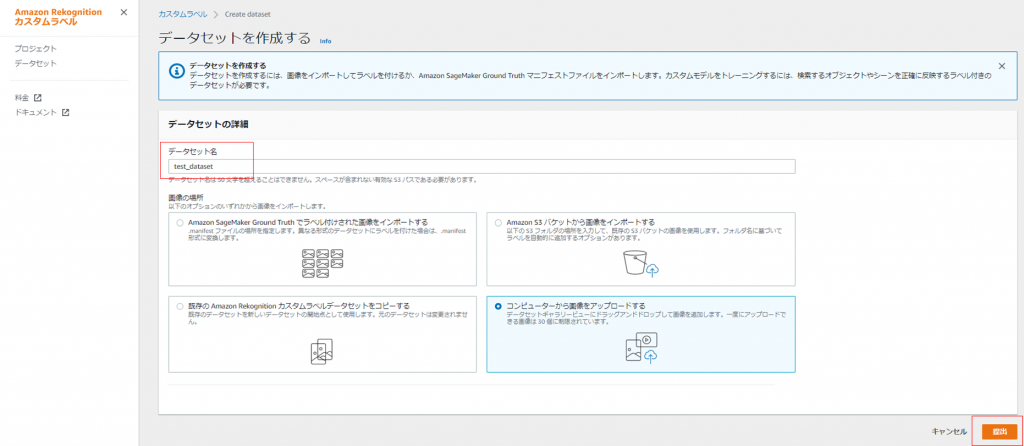Image resolution: width=1024 pixels, height=446 pixels.
Task: Click the キャンセル button
Action: click(949, 432)
